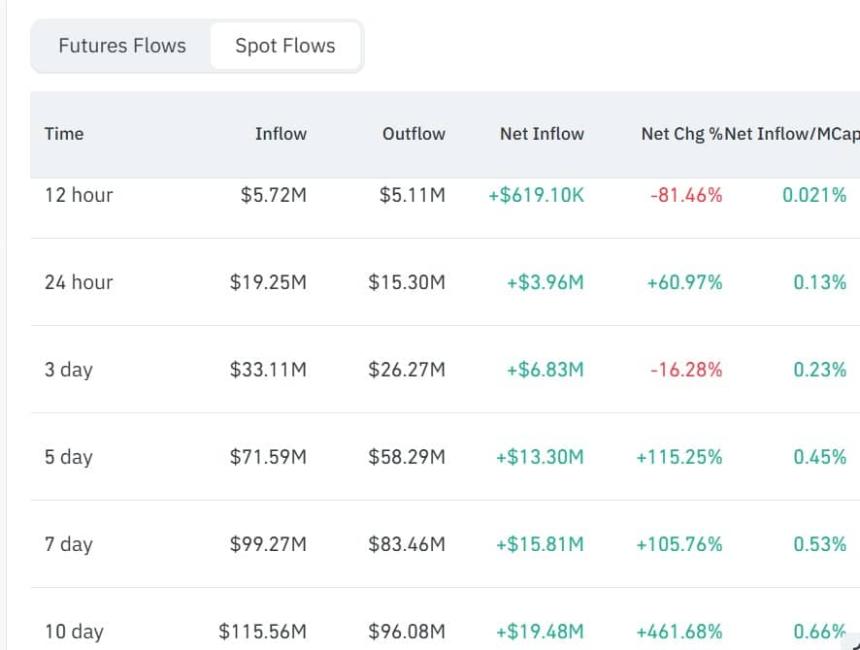Viewport: 860px width, 650px height.
Task: Select the Spot Flows tab
Action: (x=285, y=46)
